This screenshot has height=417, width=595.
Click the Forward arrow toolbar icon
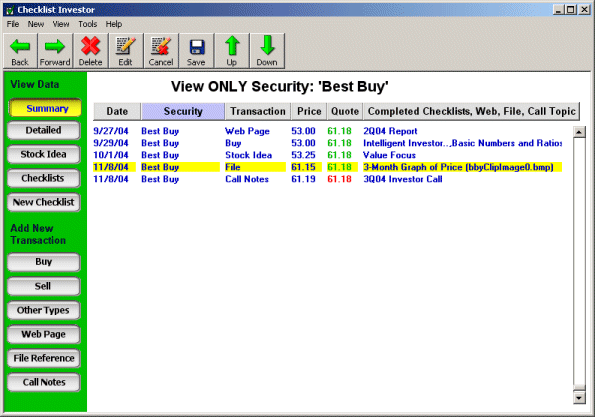55,47
